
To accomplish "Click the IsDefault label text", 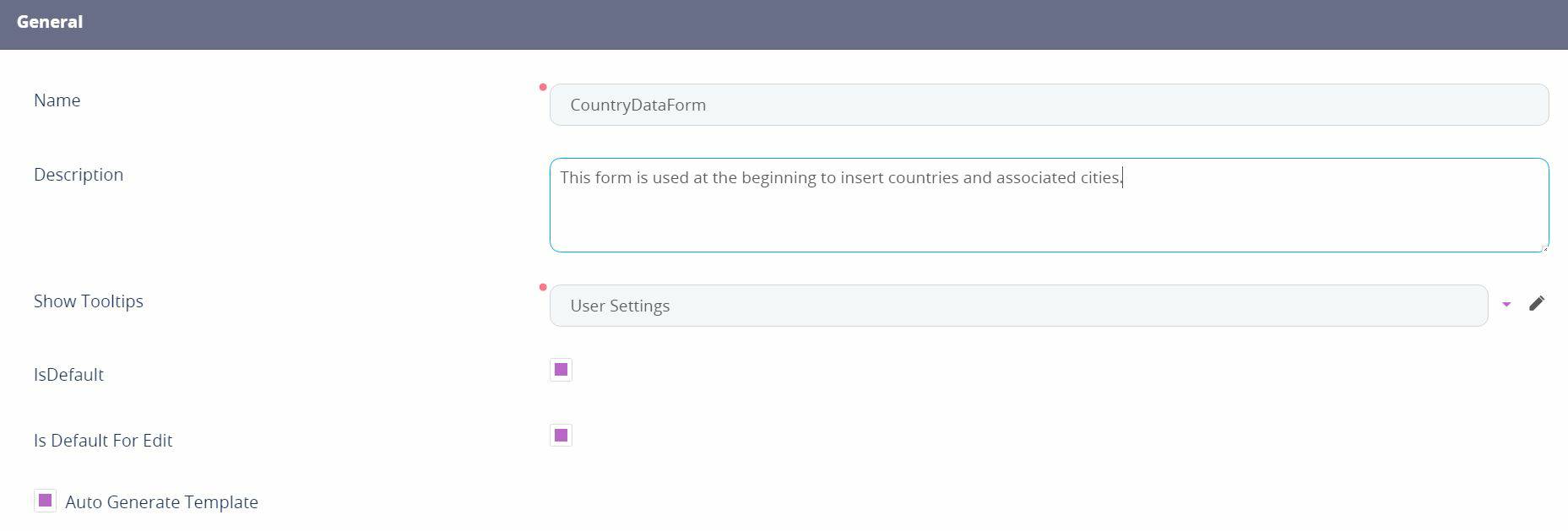I will click(68, 375).
